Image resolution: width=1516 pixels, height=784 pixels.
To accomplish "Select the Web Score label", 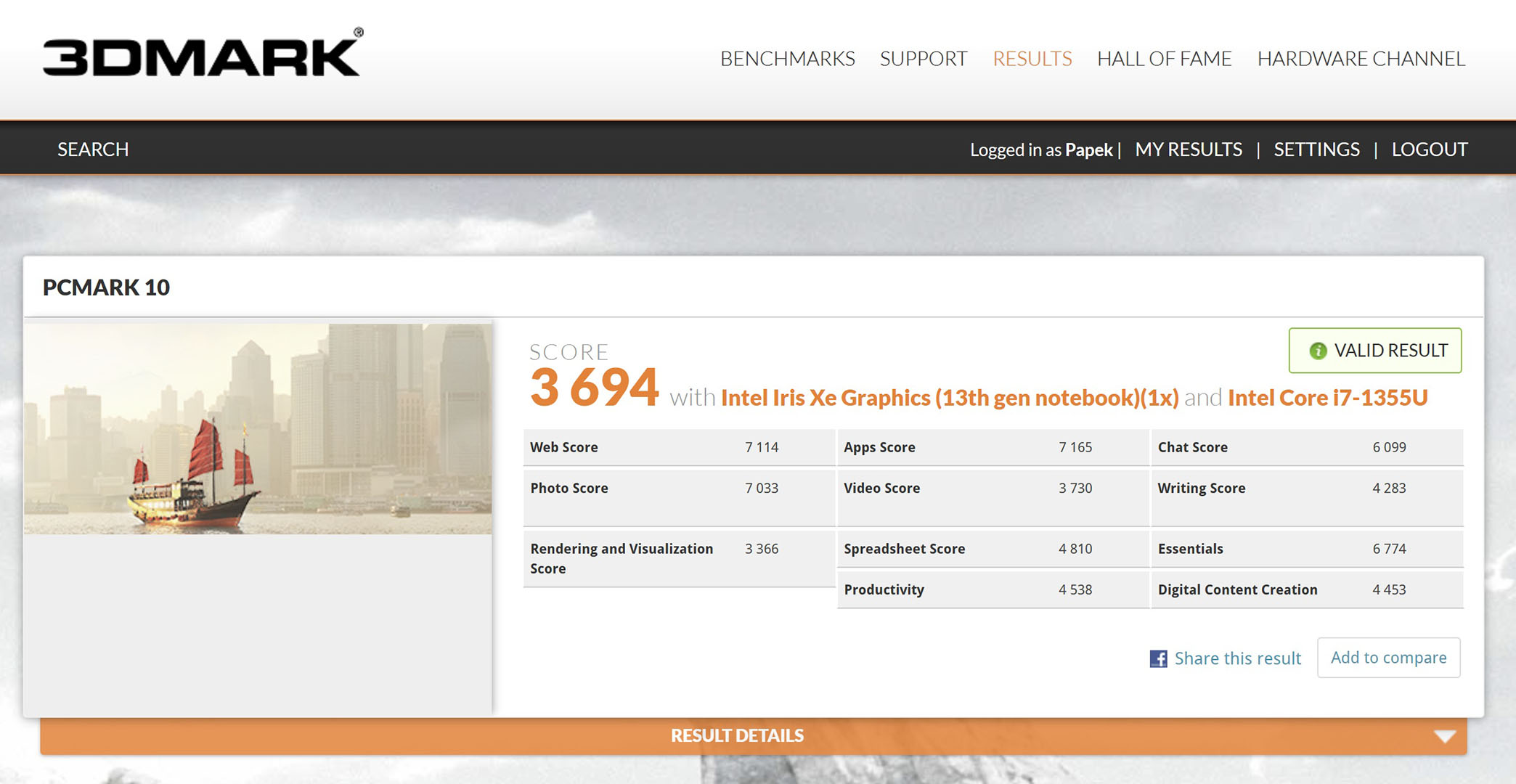I will (x=564, y=447).
